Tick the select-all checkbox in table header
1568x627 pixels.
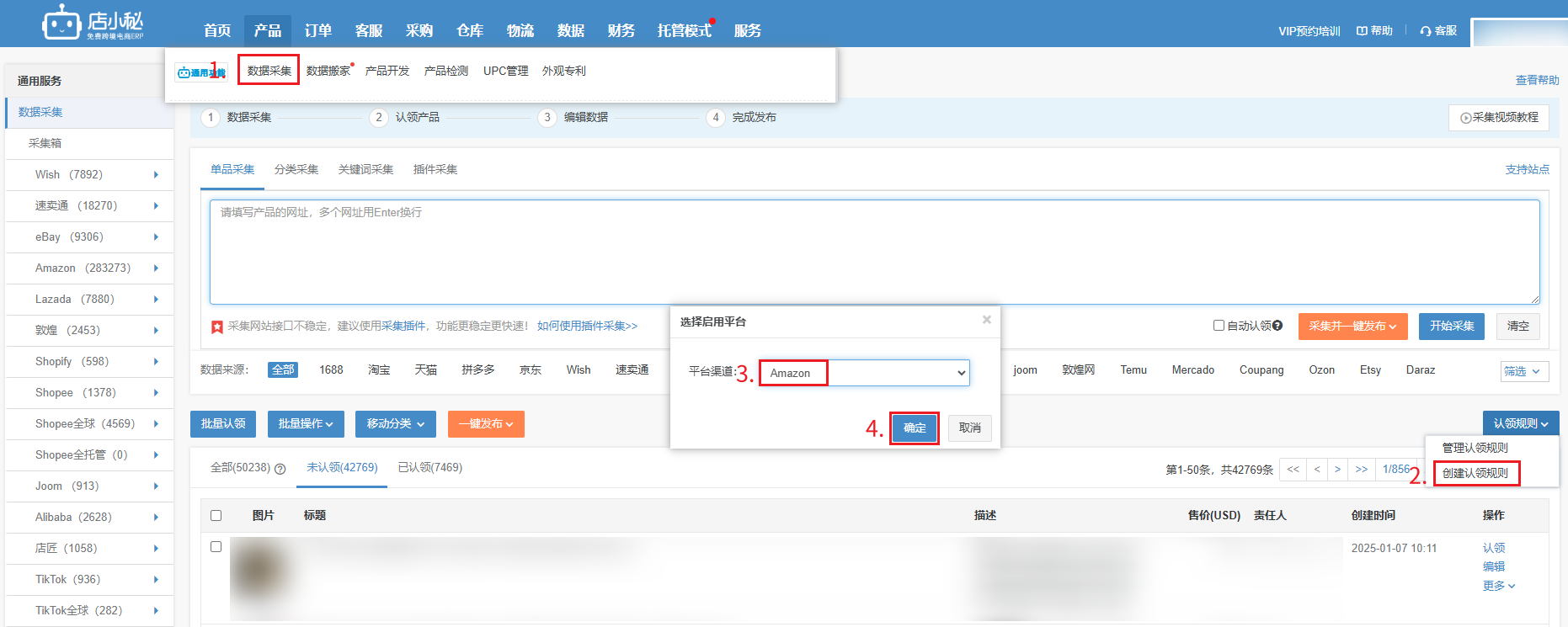pos(216,515)
